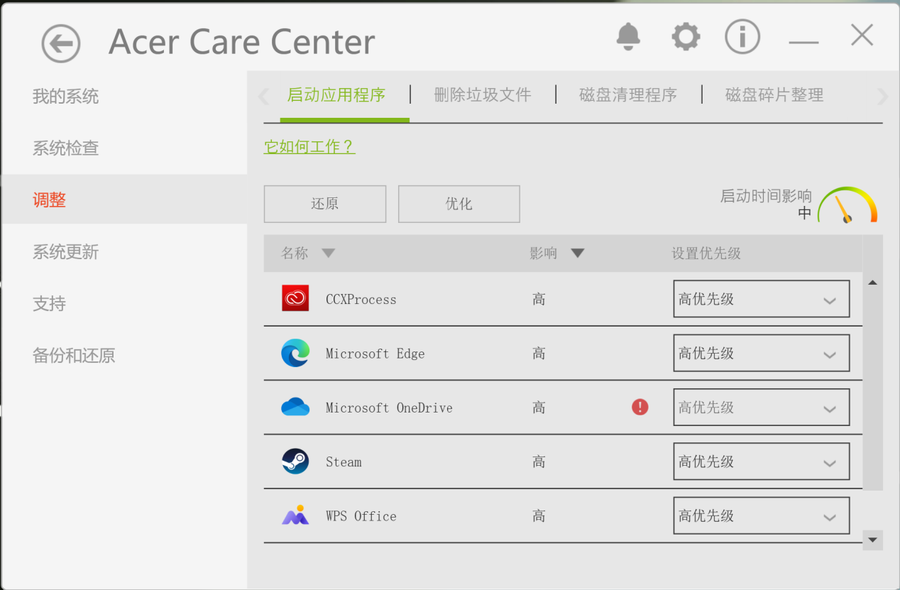Switch to the 磁盘清理程序 tab
900x590 pixels.
(628, 95)
